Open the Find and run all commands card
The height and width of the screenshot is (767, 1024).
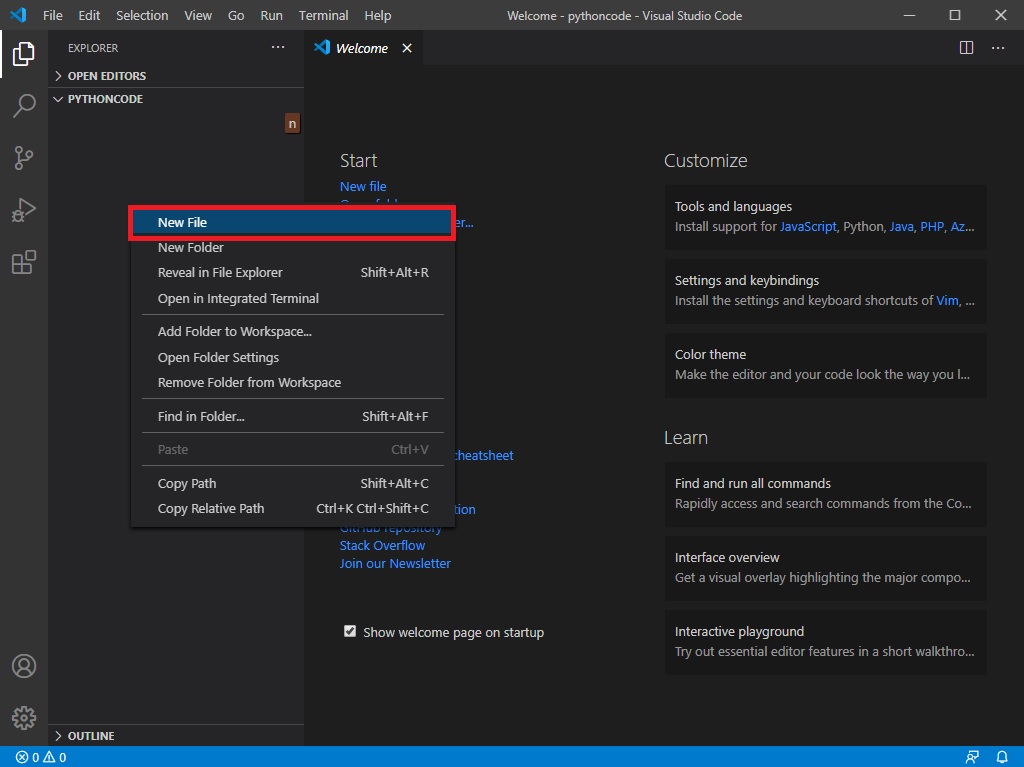click(825, 493)
